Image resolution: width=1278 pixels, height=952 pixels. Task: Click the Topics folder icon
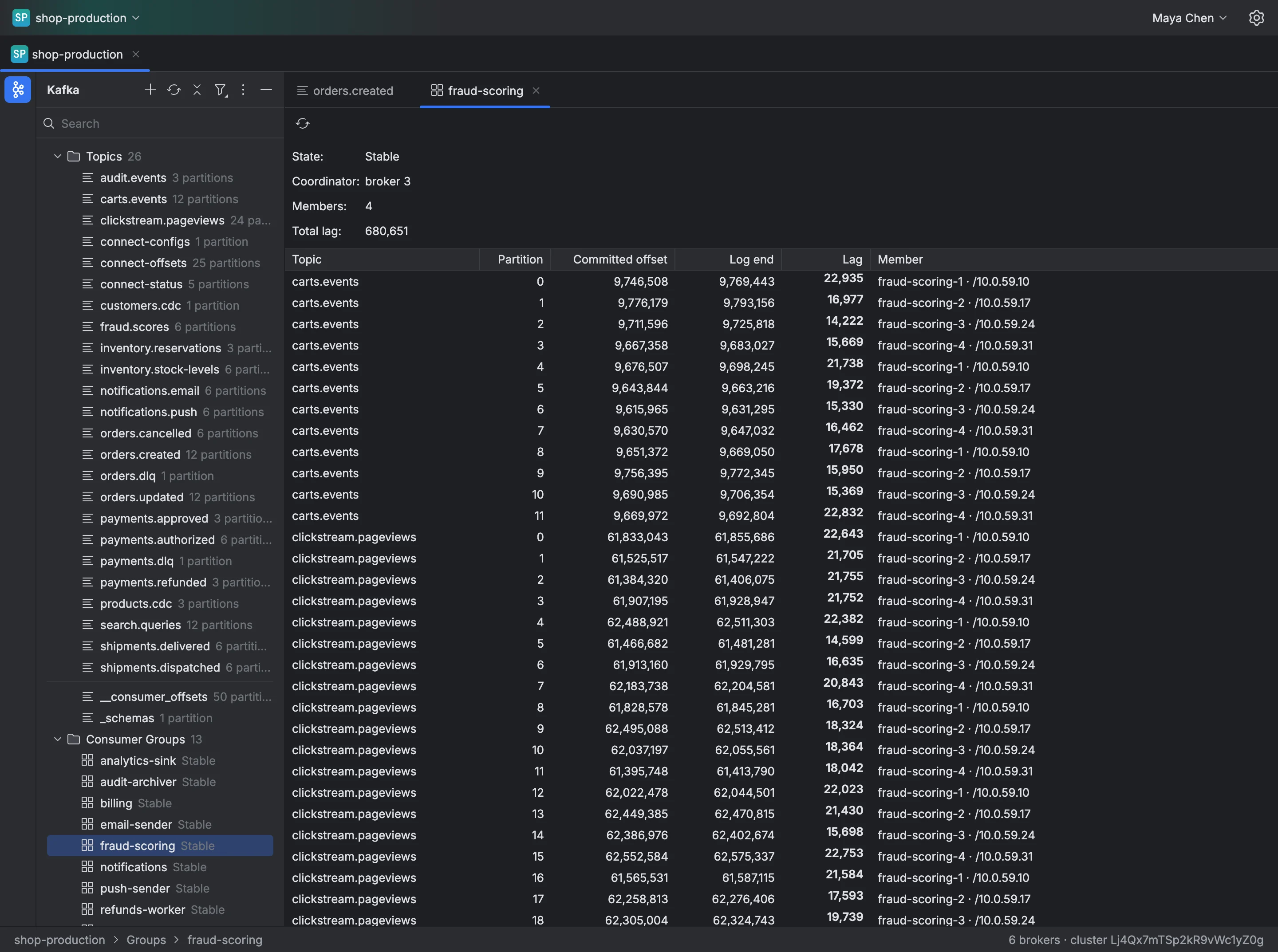point(74,156)
